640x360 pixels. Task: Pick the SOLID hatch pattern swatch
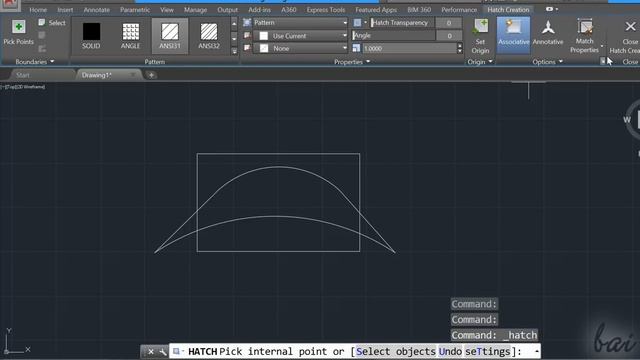pyautogui.click(x=91, y=36)
